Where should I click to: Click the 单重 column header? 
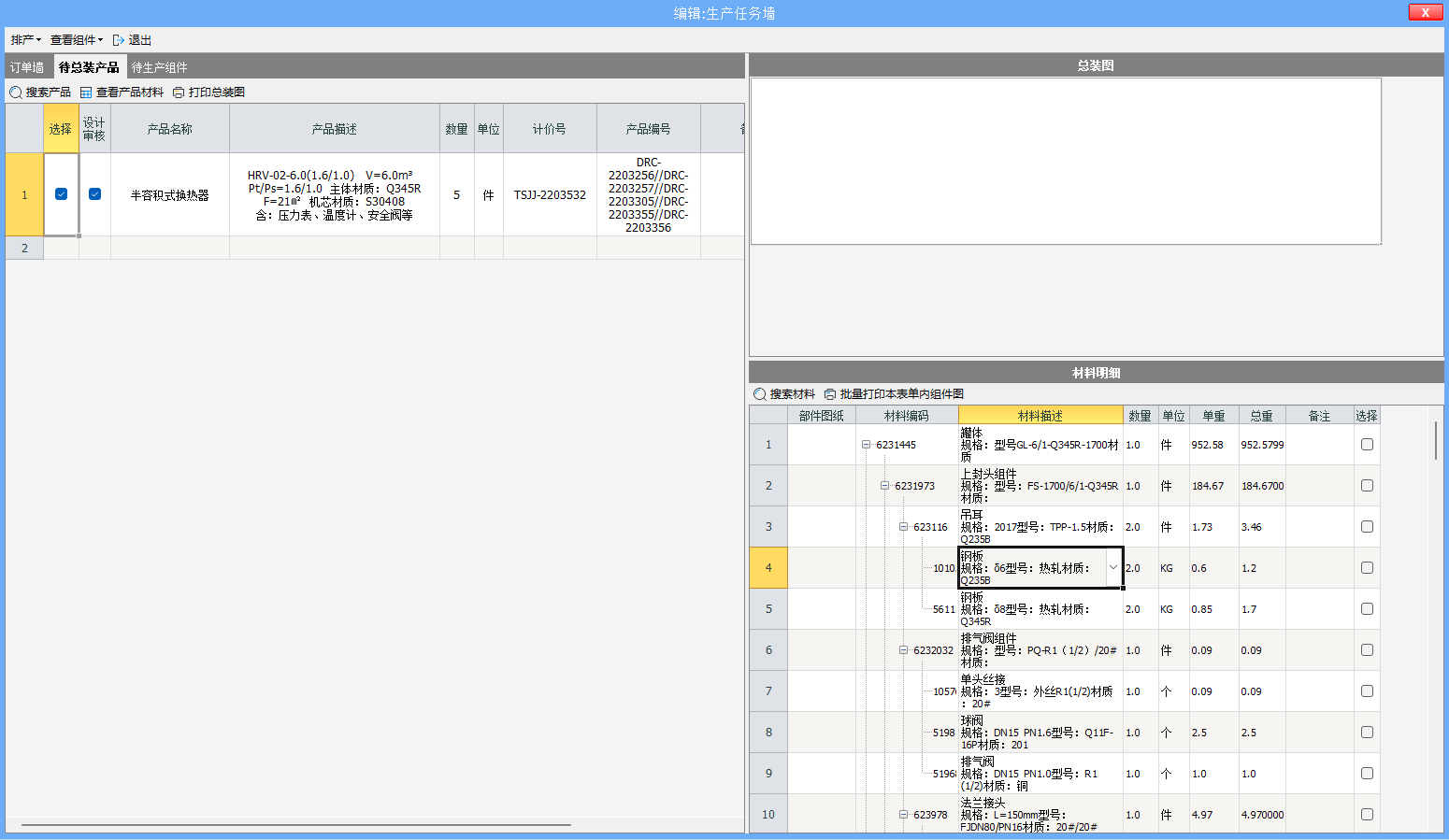(x=1213, y=416)
